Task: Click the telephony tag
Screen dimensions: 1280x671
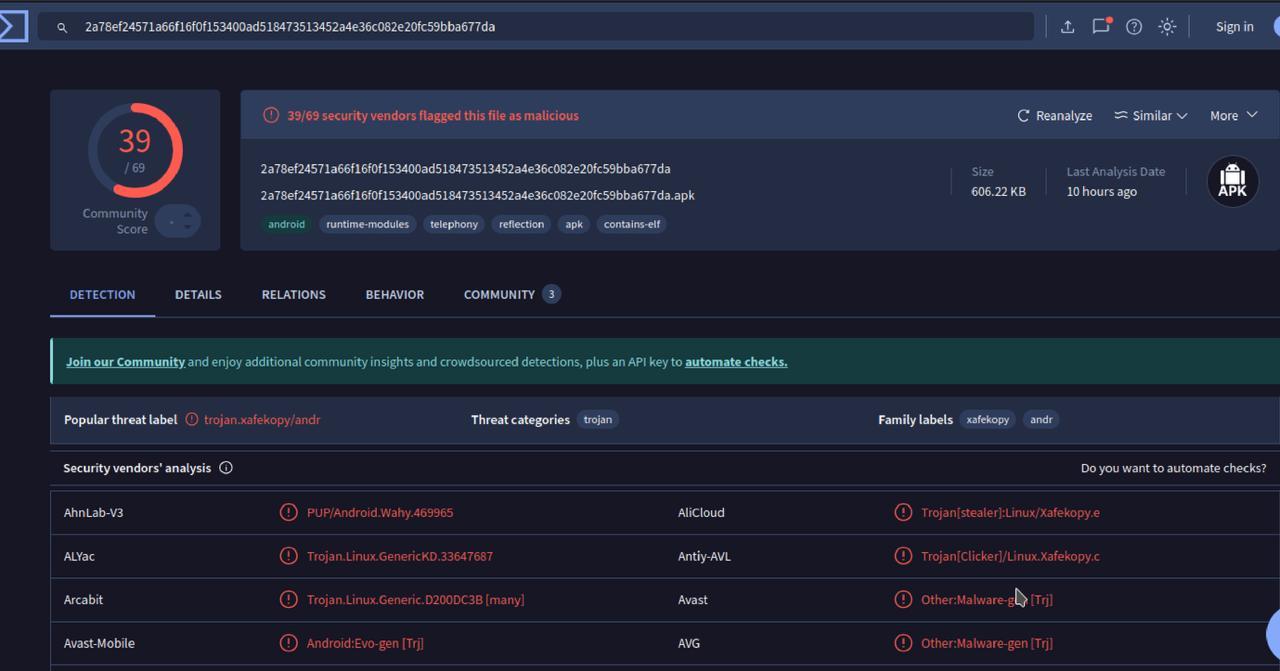Action: (454, 224)
